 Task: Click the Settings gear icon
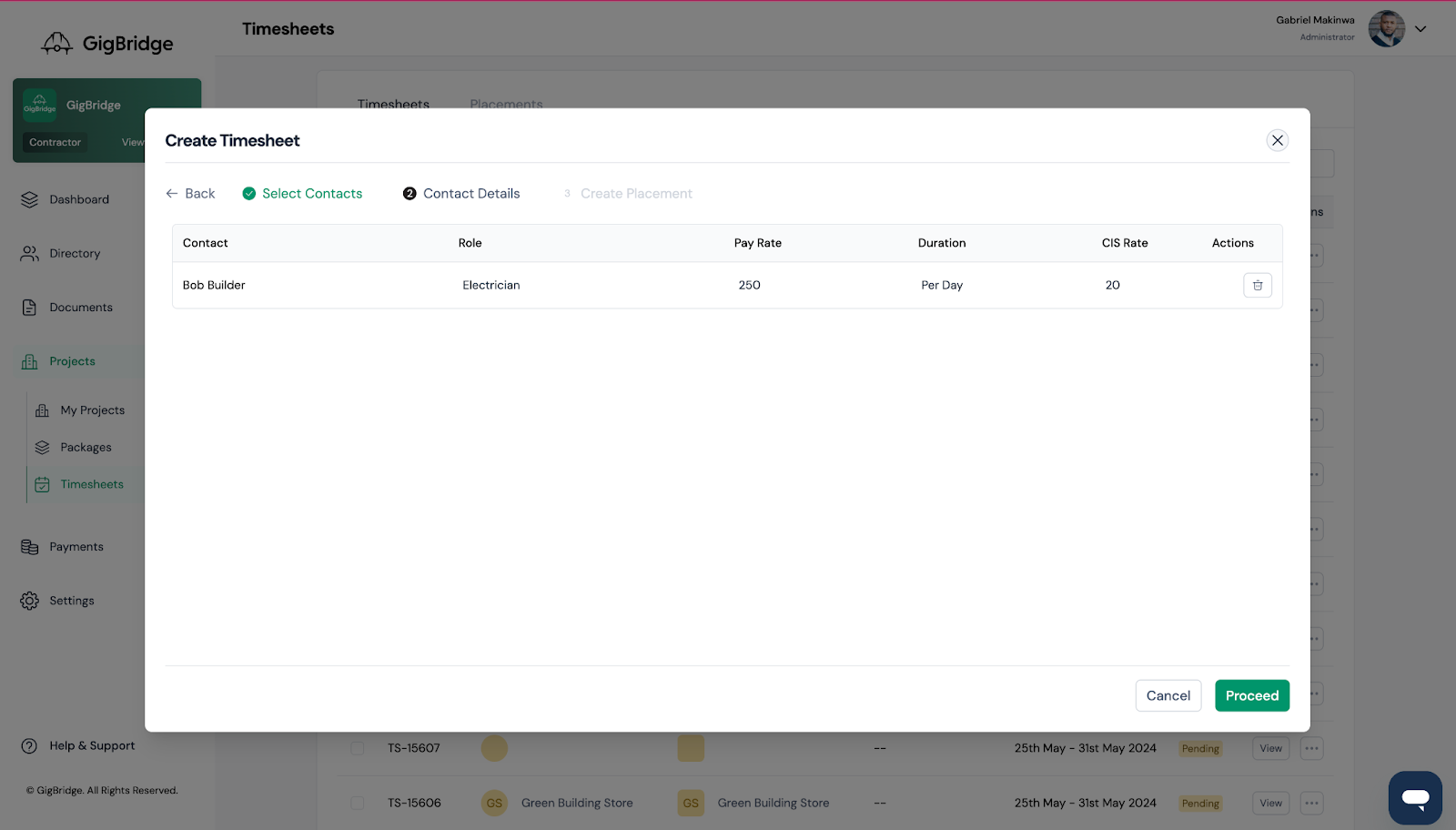(30, 601)
